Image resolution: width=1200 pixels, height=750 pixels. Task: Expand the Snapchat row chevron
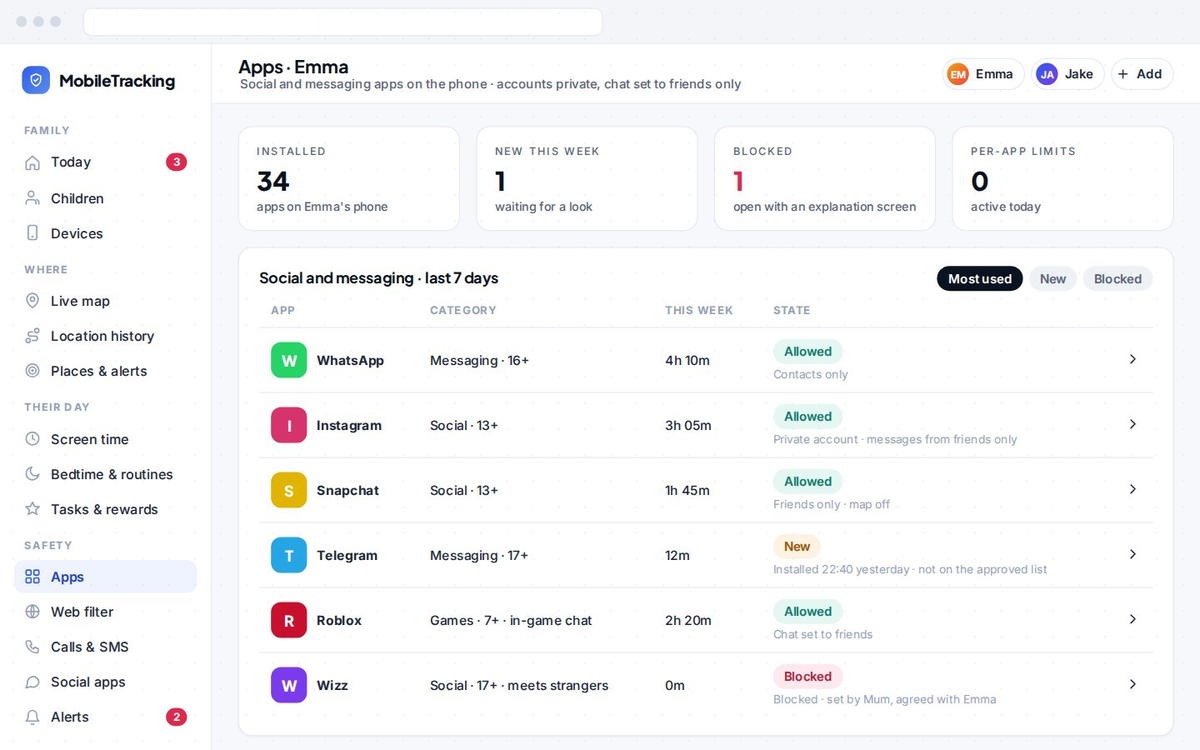click(x=1133, y=489)
